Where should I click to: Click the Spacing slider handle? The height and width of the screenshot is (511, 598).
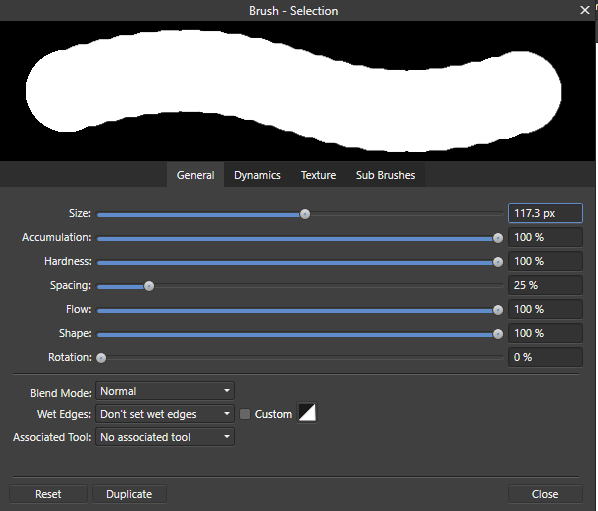(x=149, y=286)
